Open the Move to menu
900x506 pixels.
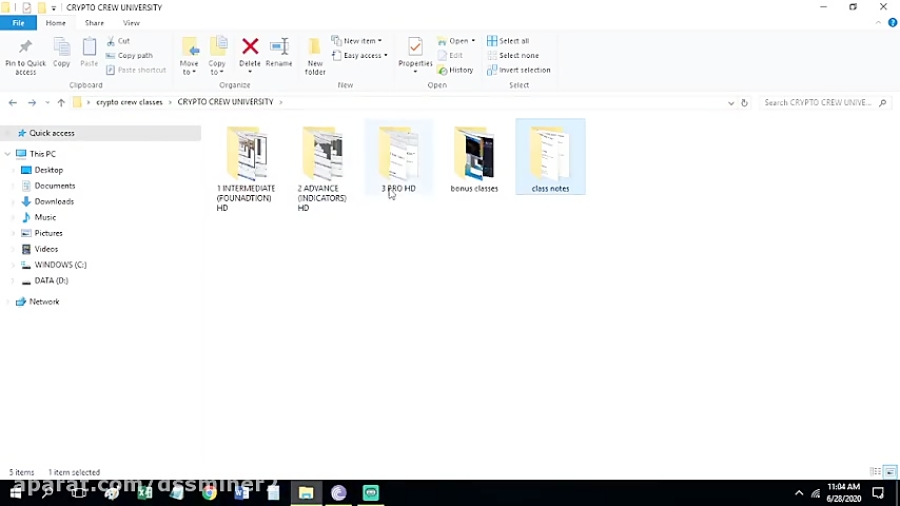pos(189,56)
